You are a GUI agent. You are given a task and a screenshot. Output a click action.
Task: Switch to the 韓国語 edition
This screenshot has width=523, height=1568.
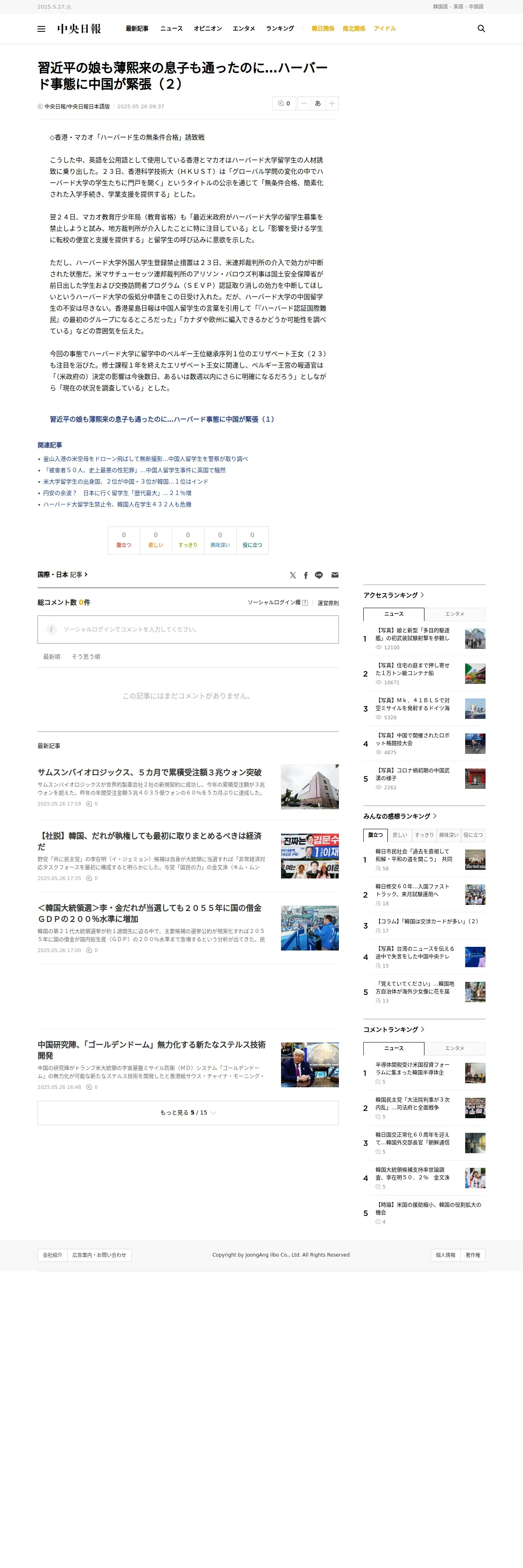point(440,7)
